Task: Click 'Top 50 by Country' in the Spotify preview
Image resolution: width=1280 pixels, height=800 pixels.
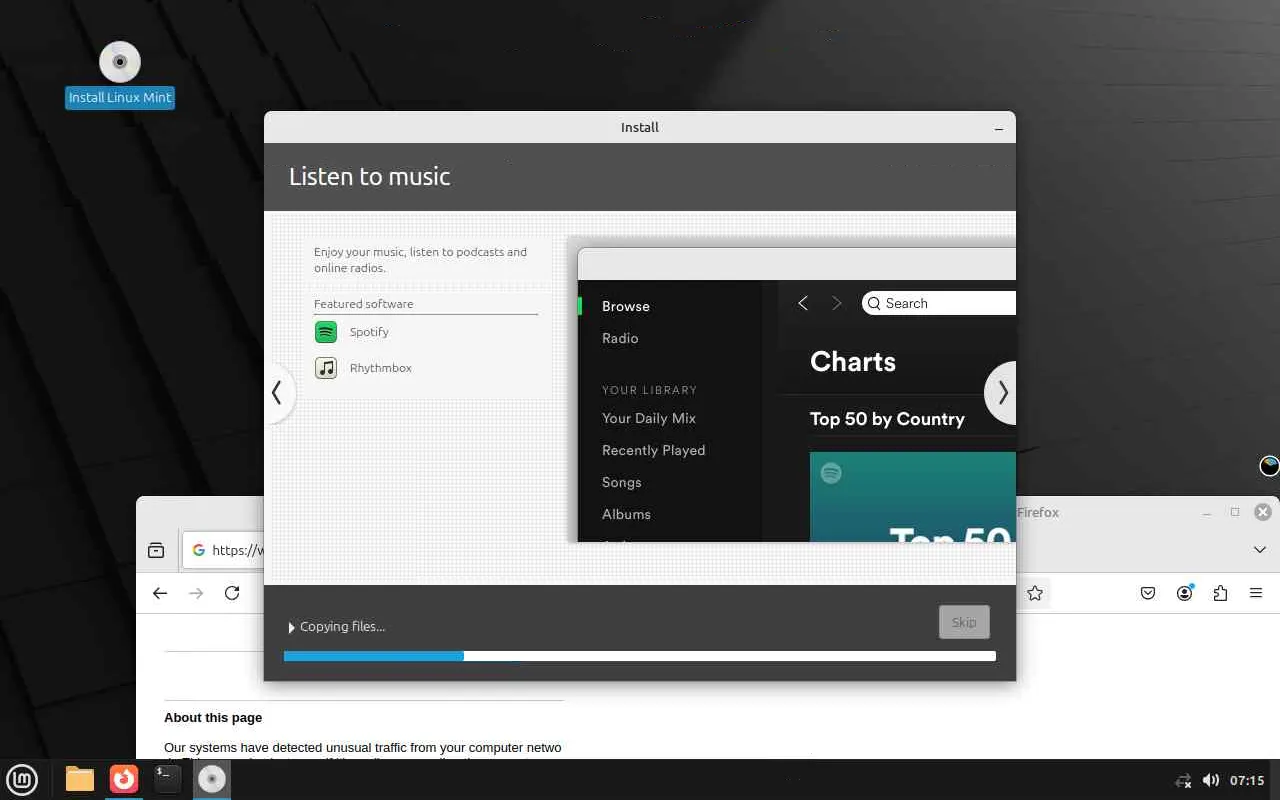Action: 887,419
